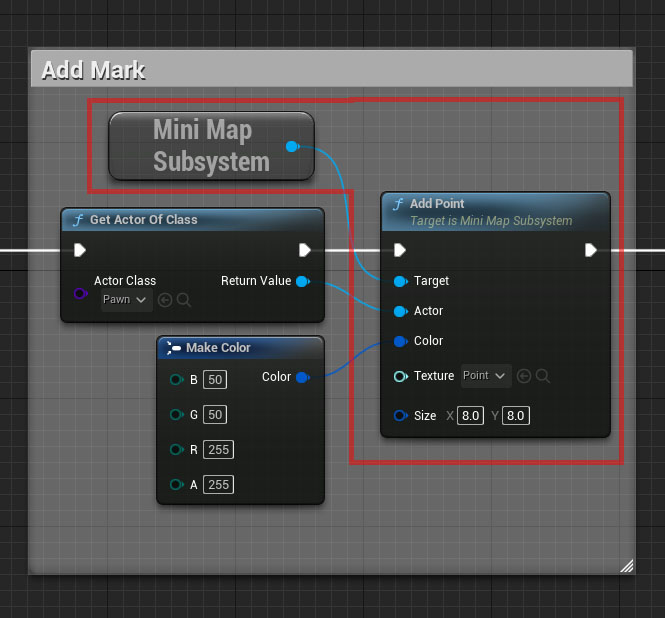
Task: Click the Color input pin on Add Point
Action: (x=400, y=341)
